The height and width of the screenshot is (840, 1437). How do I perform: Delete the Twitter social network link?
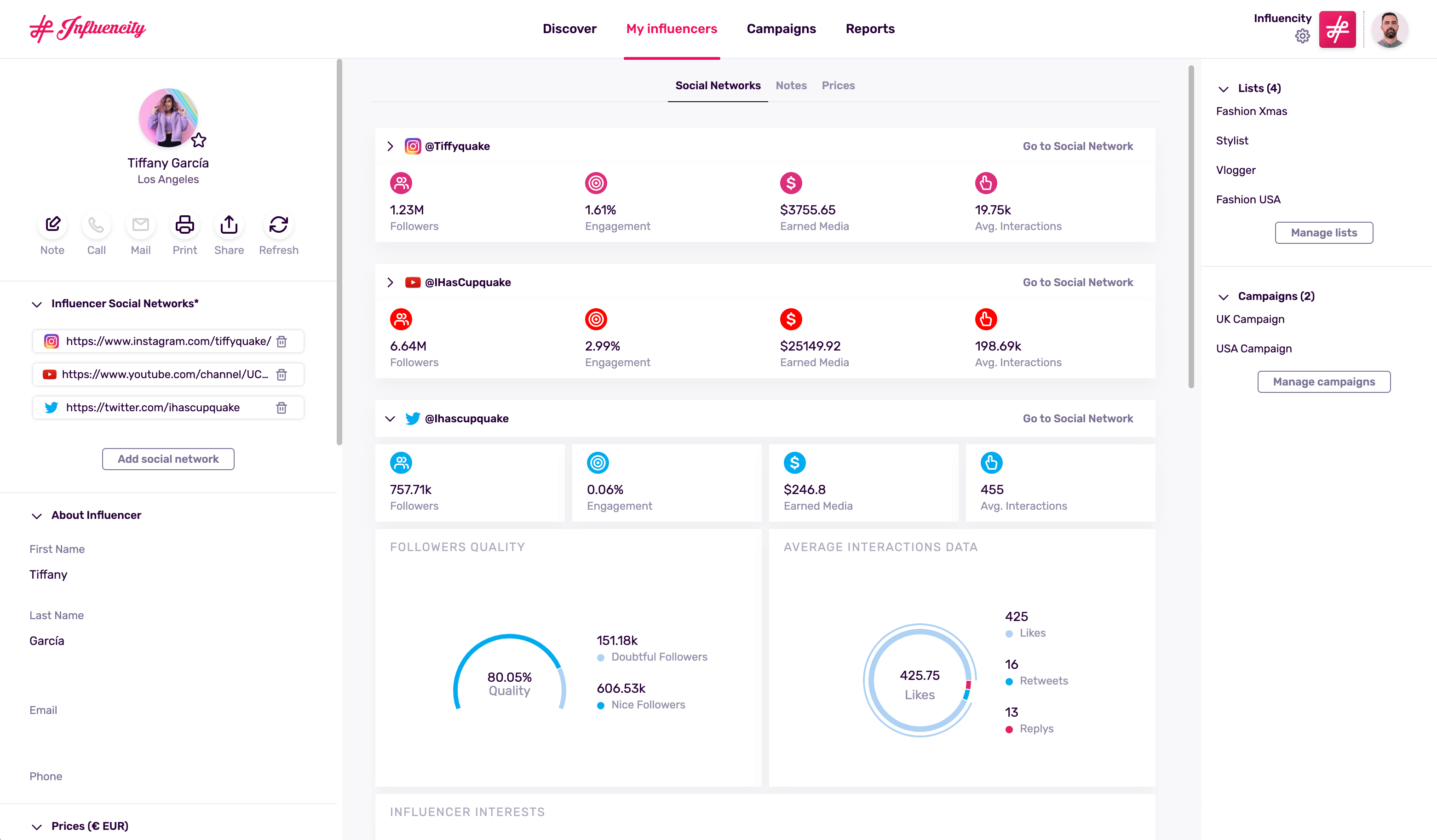(x=282, y=408)
